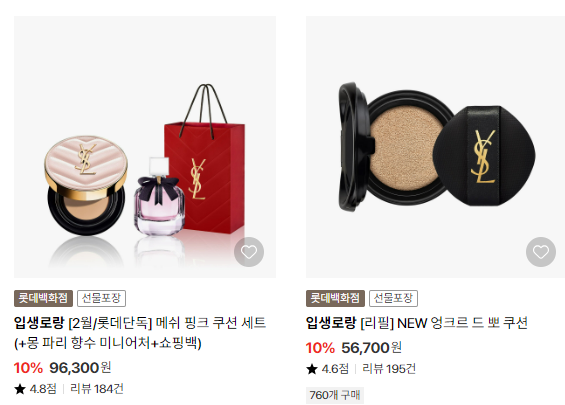Open the 리뷰 195건 reviews
Screen dimensions: 565x405
click(x=389, y=369)
